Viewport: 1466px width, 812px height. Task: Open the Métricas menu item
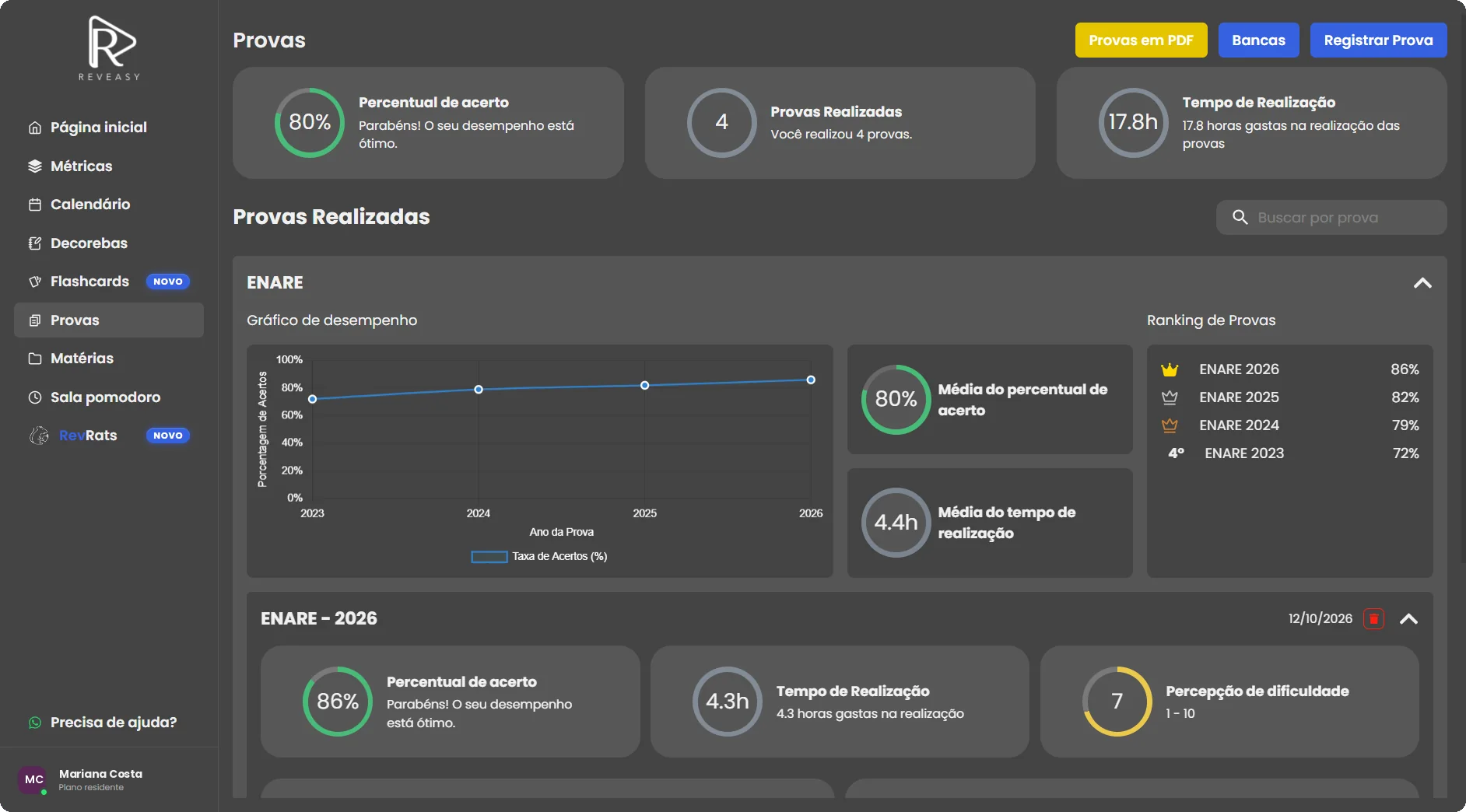(109, 166)
